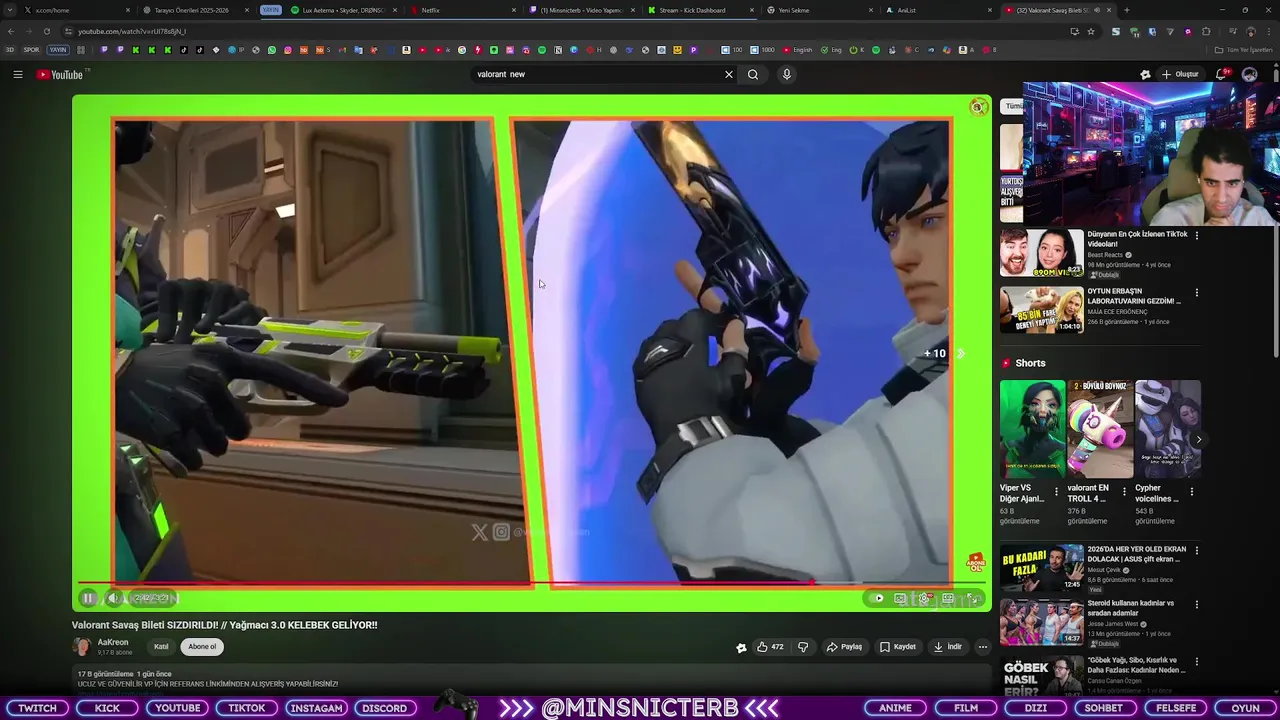Screen dimensions: 1280x720
Task: Seek on the red video progress bar
Action: point(530,583)
